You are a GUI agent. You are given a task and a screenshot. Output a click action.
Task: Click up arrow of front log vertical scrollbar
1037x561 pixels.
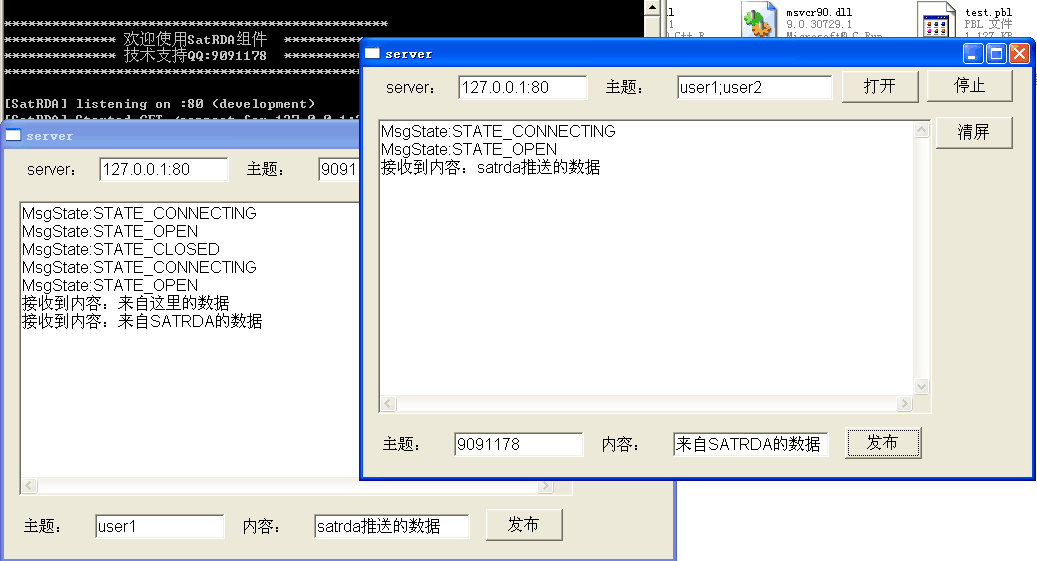tap(921, 130)
